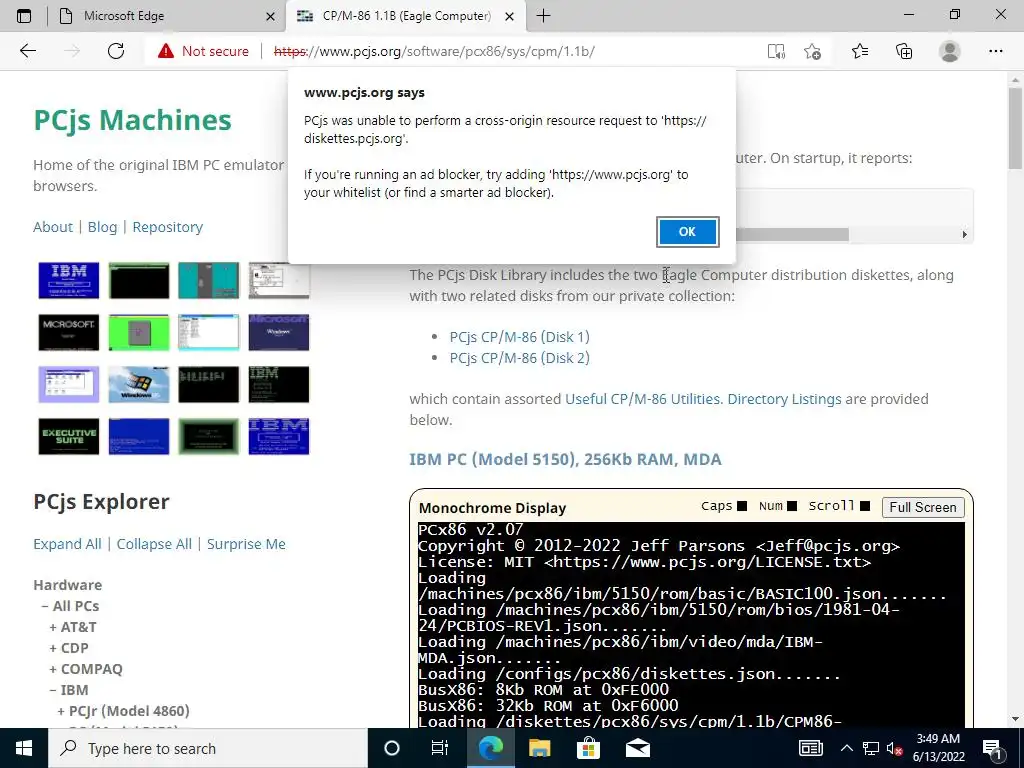1024x768 pixels.
Task: Open Useful CP/M-86 Utilities link
Action: pos(644,399)
